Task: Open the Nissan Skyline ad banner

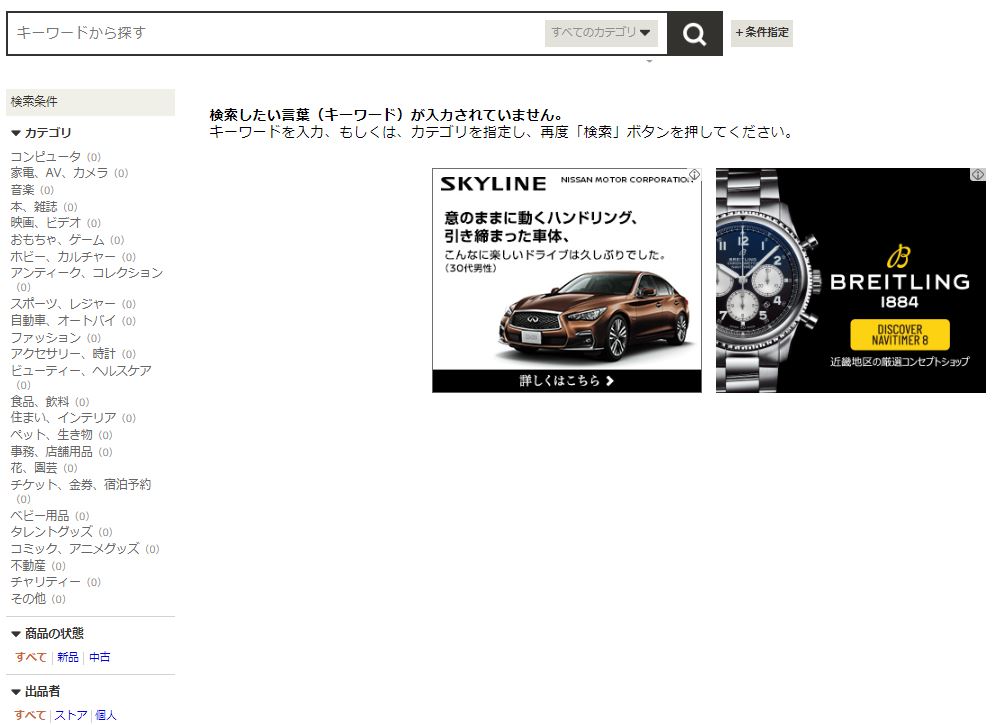Action: (567, 280)
